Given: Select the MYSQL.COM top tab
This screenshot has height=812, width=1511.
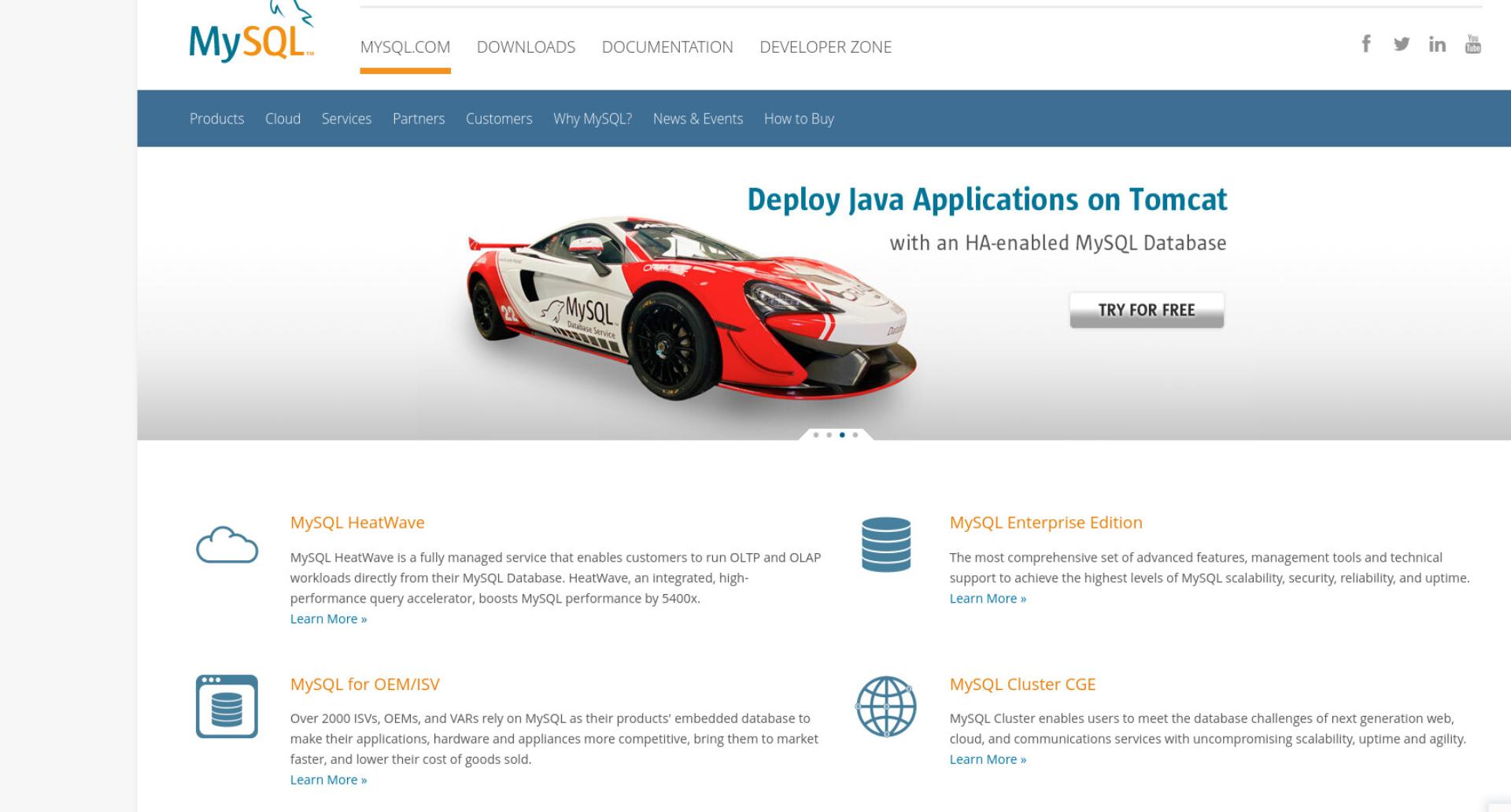Looking at the screenshot, I should click(x=405, y=47).
